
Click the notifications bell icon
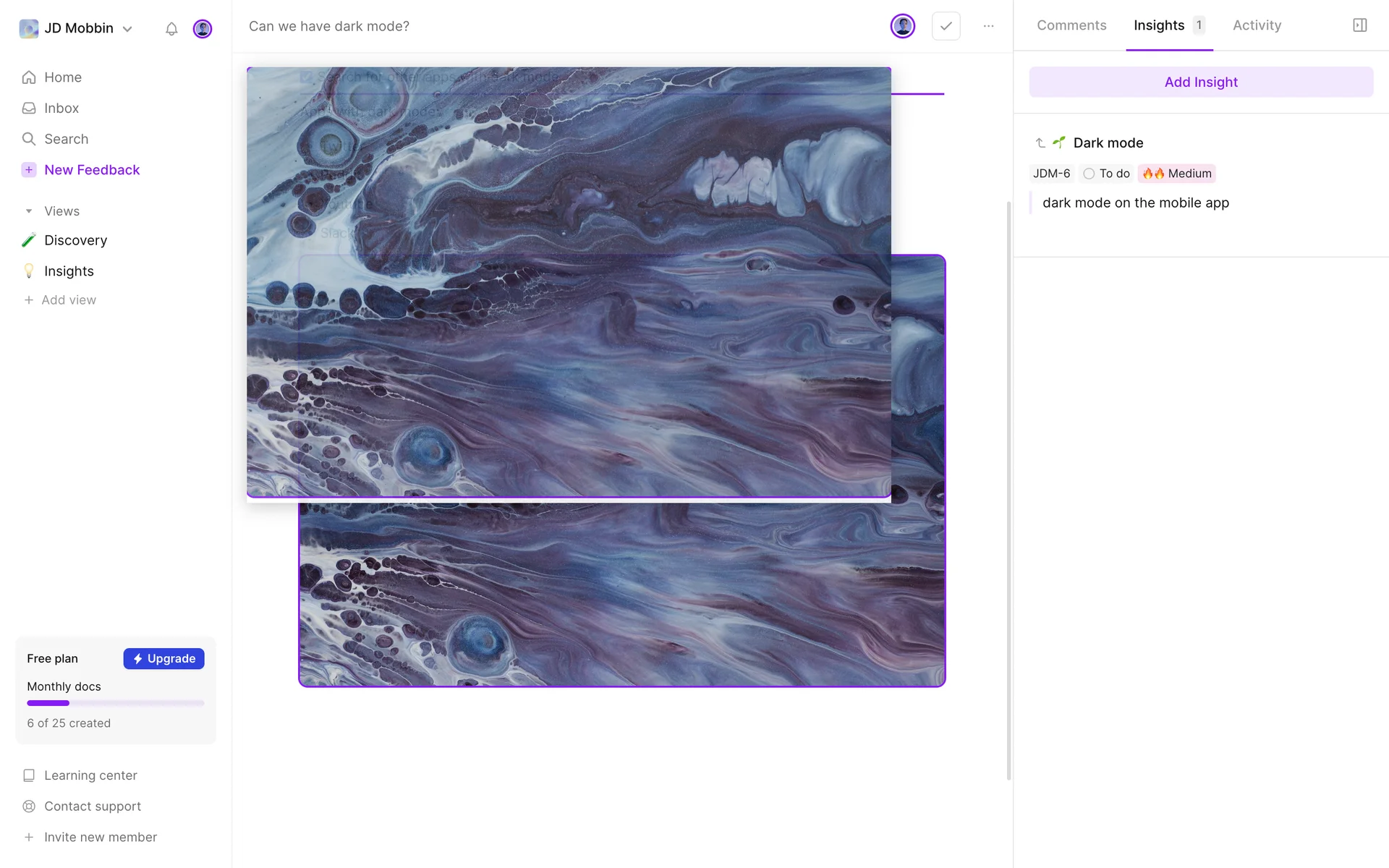tap(171, 29)
